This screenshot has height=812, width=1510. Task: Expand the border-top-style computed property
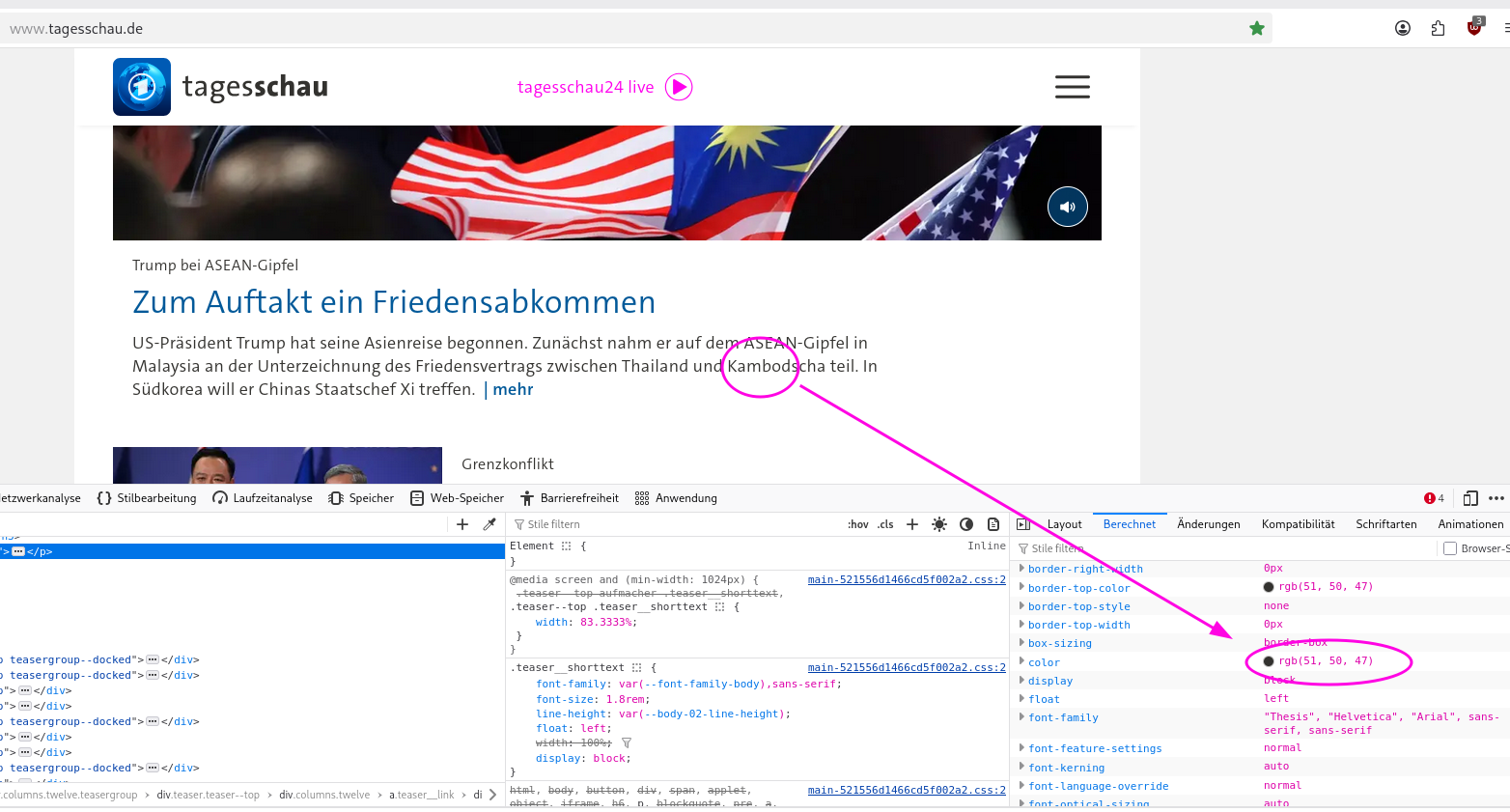tap(1021, 605)
